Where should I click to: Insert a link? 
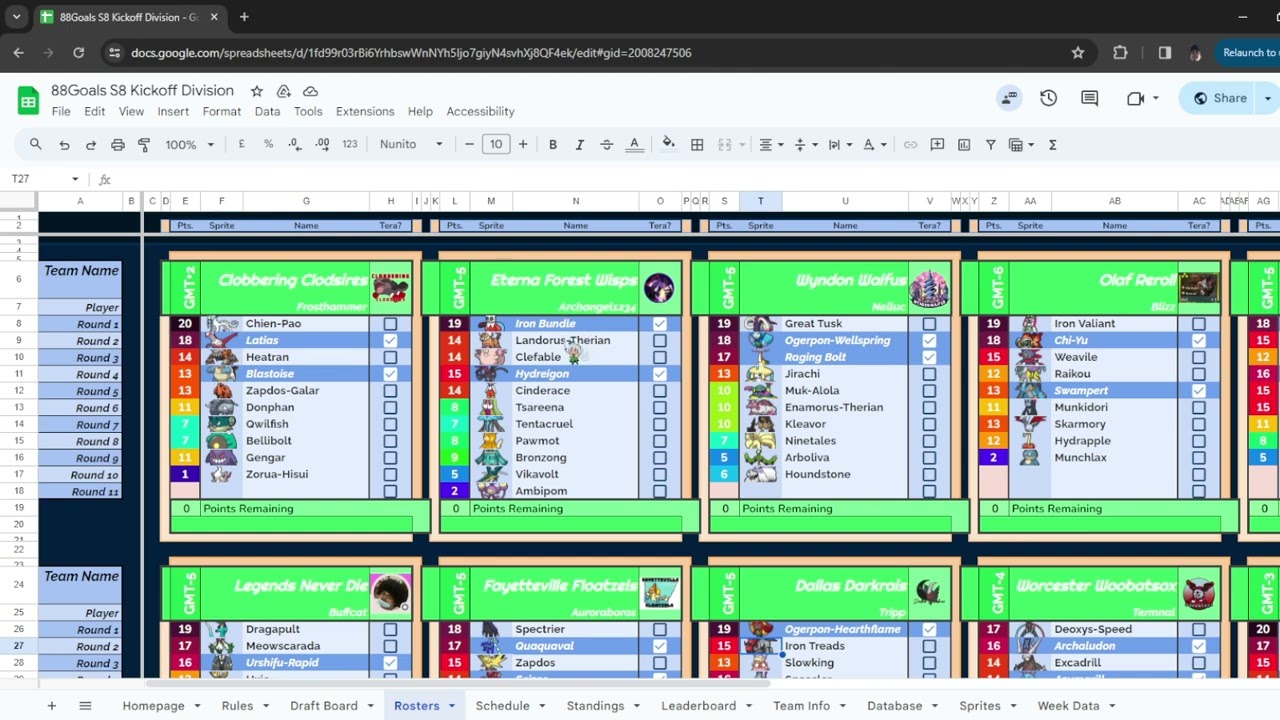coord(910,145)
